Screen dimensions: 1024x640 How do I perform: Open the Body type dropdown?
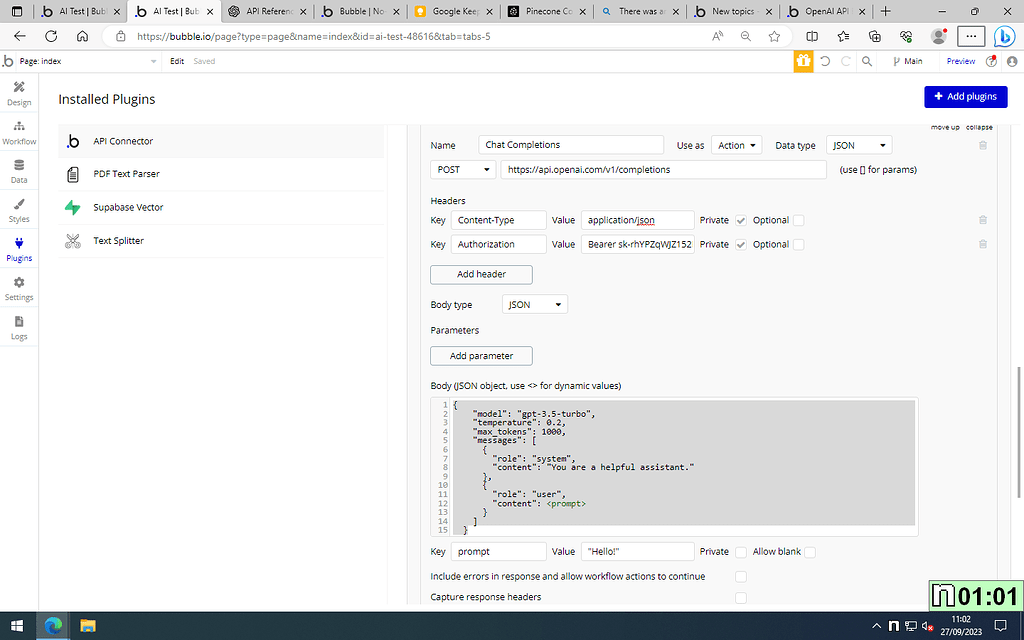(x=534, y=304)
